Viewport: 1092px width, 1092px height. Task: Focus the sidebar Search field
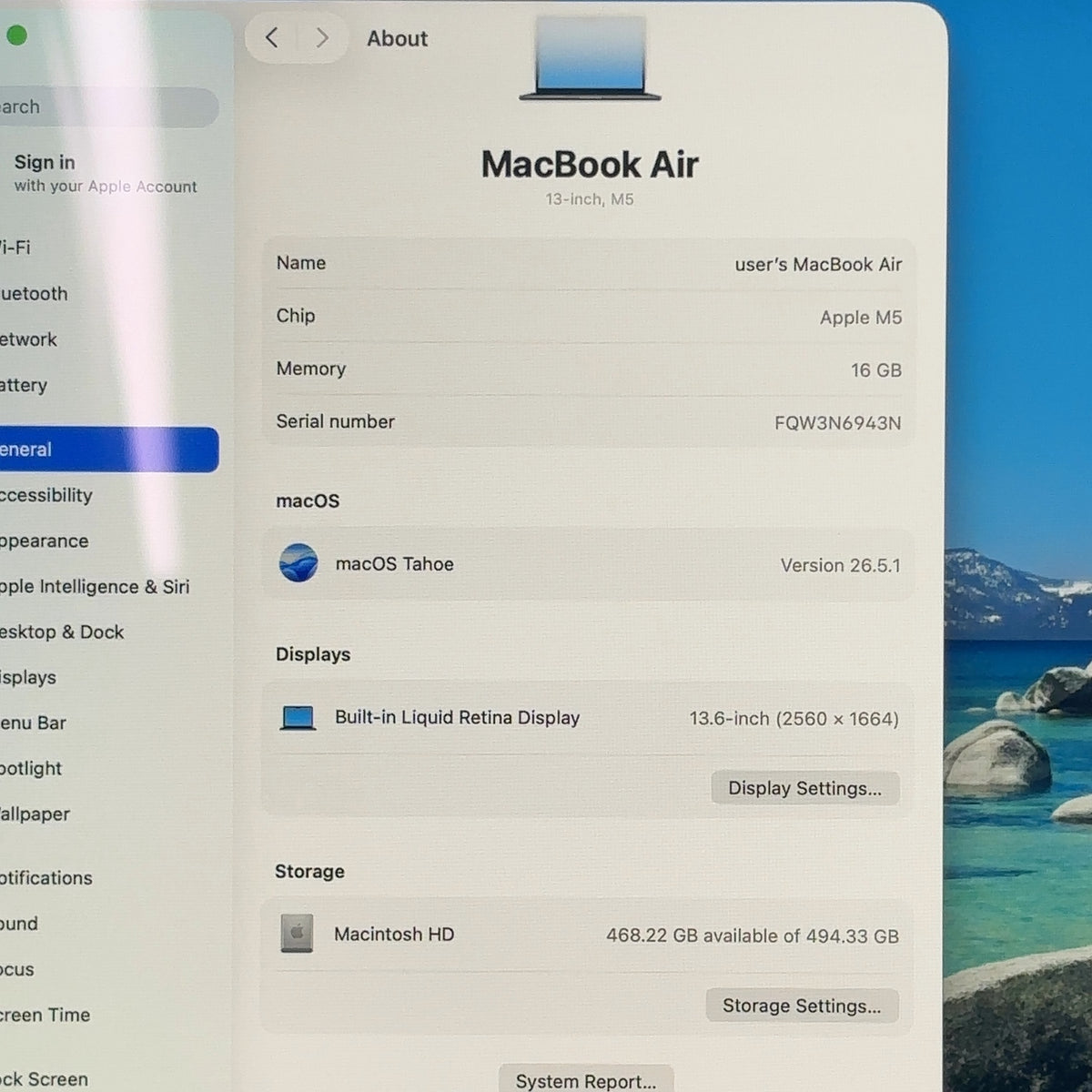tap(109, 106)
